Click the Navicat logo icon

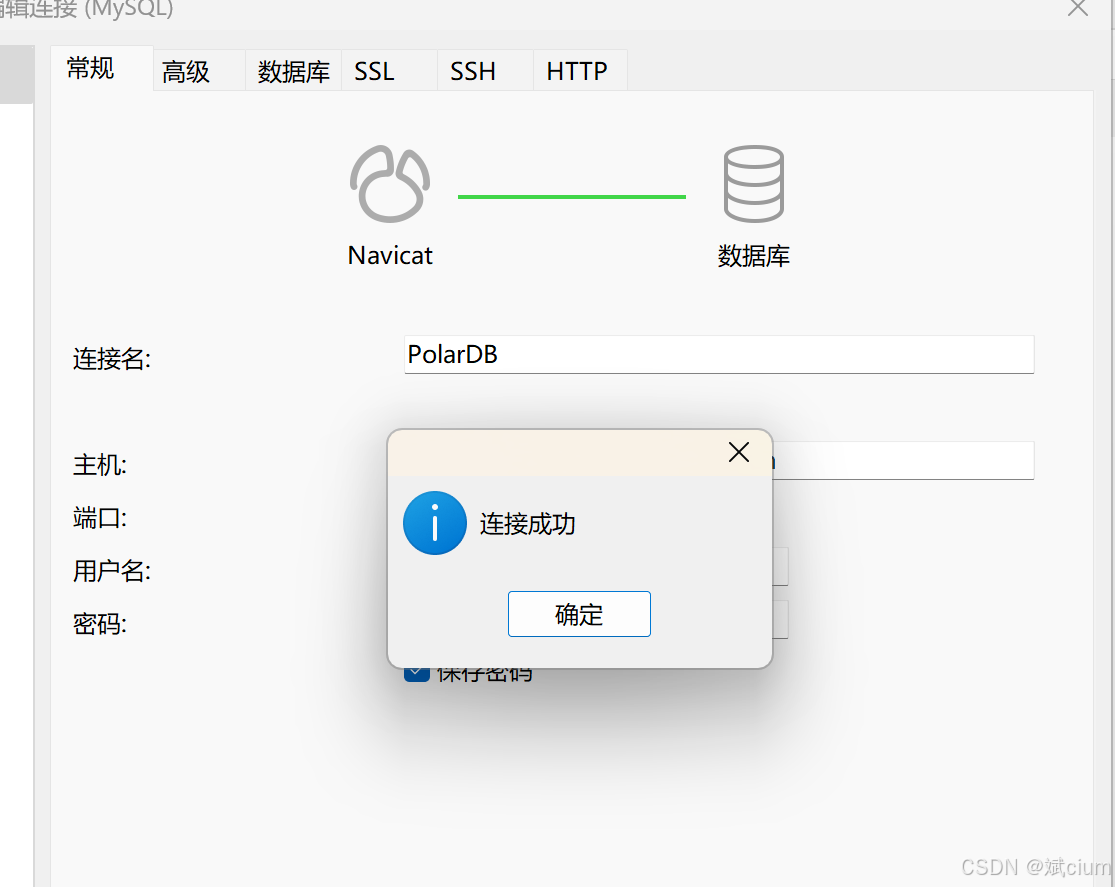pyautogui.click(x=390, y=184)
